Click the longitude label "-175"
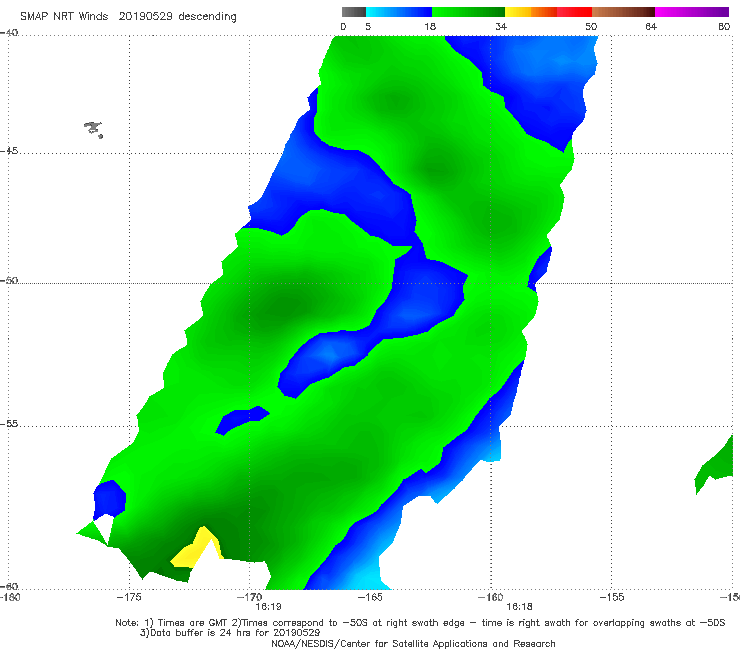Viewport: 740px width, 650px height. click(x=129, y=597)
